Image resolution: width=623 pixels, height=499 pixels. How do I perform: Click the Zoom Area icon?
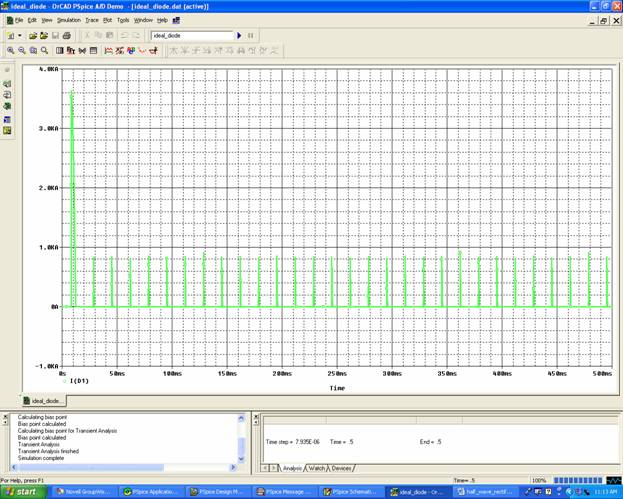pyautogui.click(x=33, y=50)
